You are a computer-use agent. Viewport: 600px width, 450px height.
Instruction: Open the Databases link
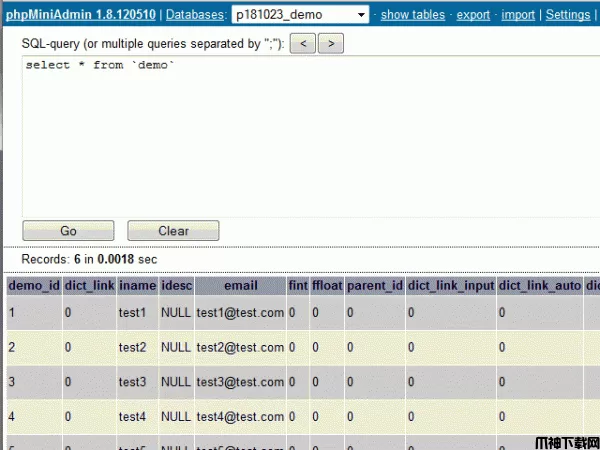click(195, 15)
